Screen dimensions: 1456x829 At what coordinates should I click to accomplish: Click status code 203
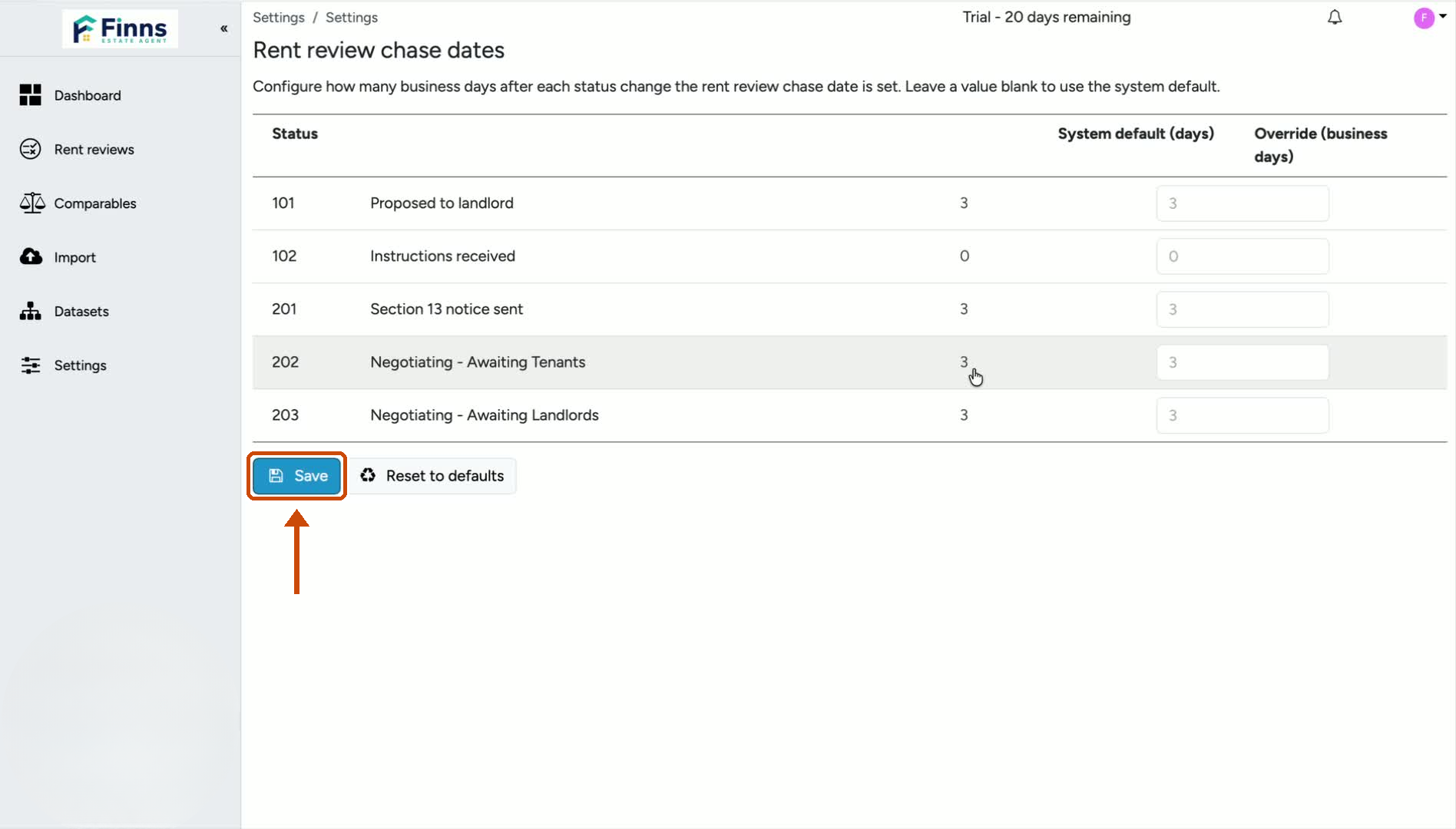coord(285,414)
